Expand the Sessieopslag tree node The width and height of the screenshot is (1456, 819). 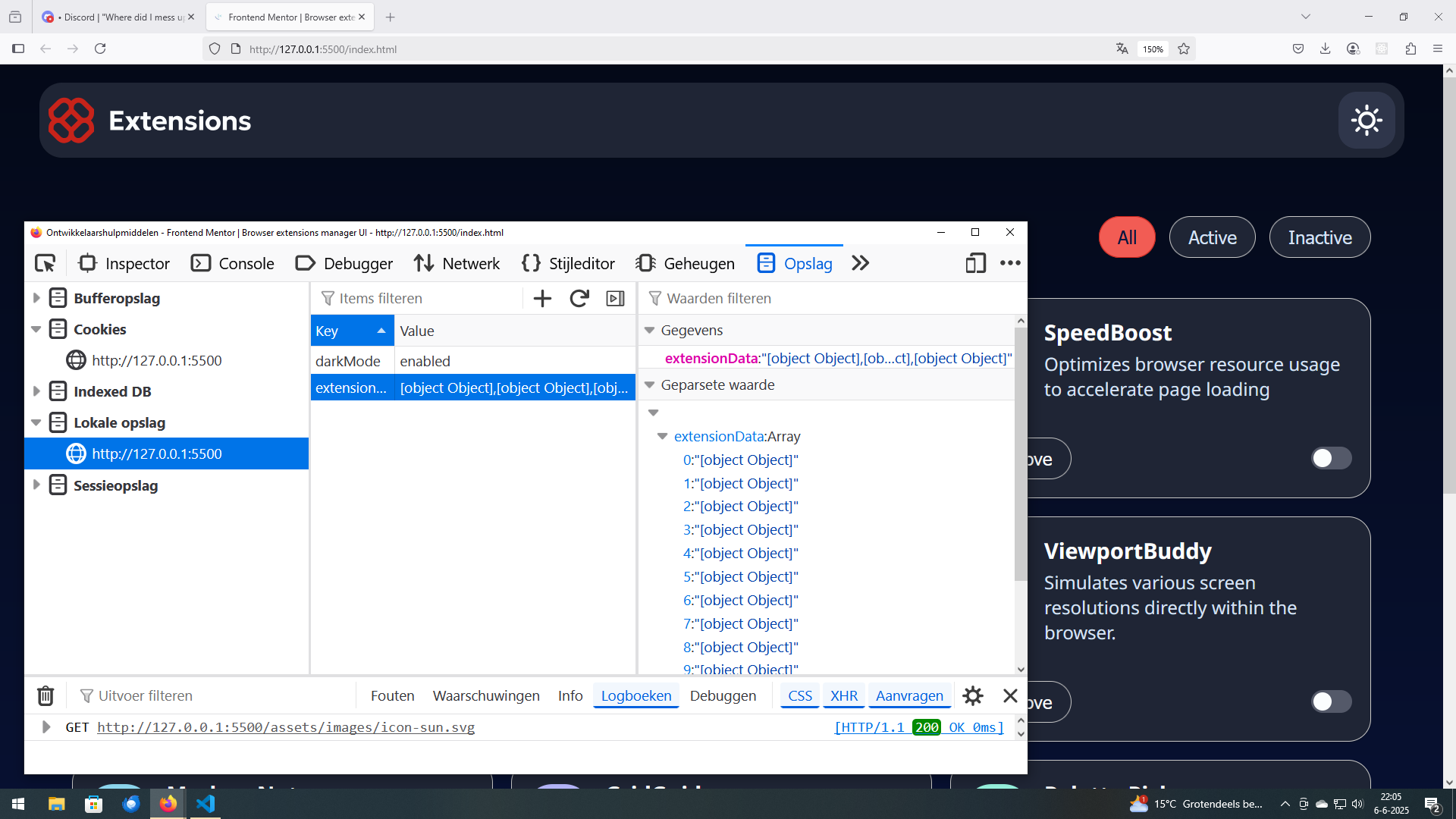tap(36, 485)
